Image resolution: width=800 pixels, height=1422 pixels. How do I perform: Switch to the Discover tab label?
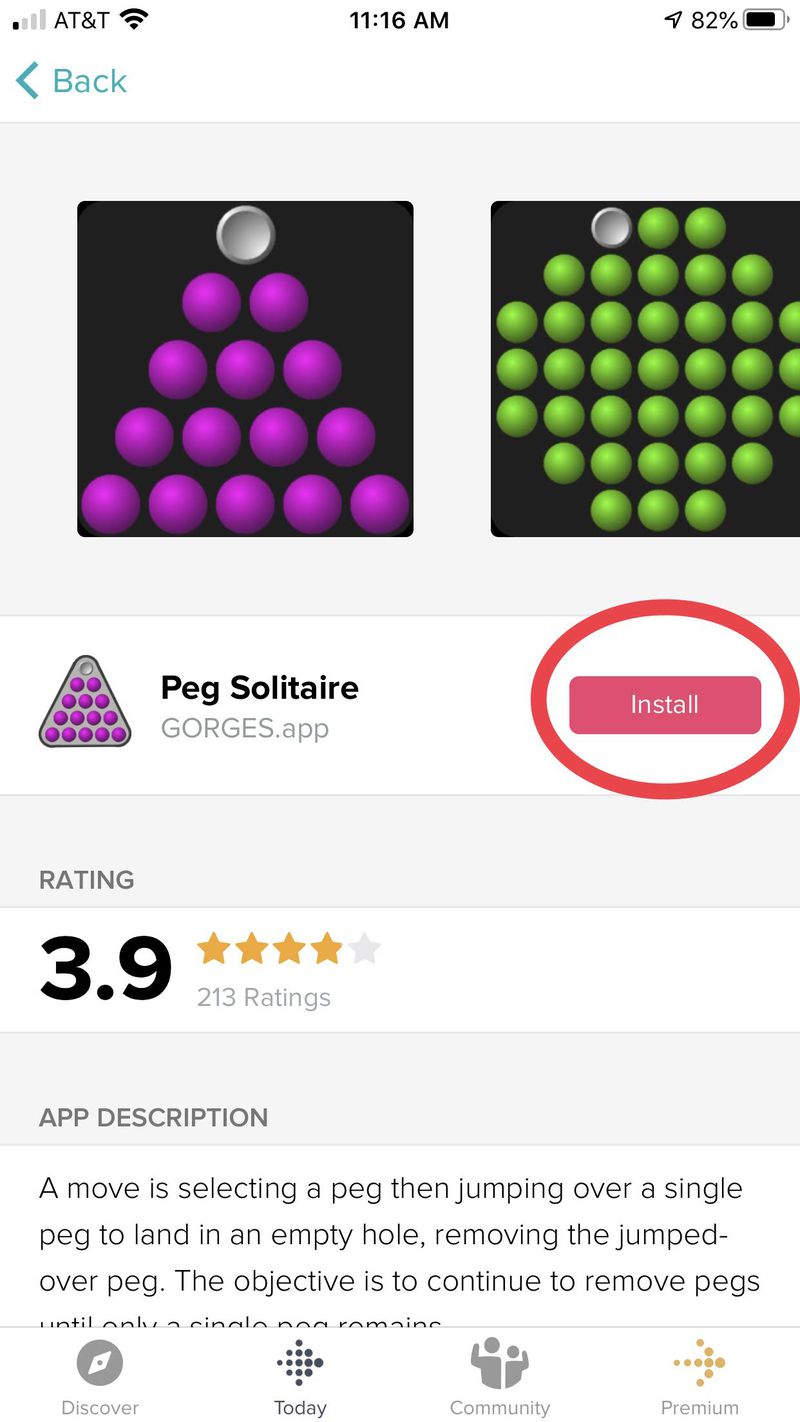point(100,1407)
